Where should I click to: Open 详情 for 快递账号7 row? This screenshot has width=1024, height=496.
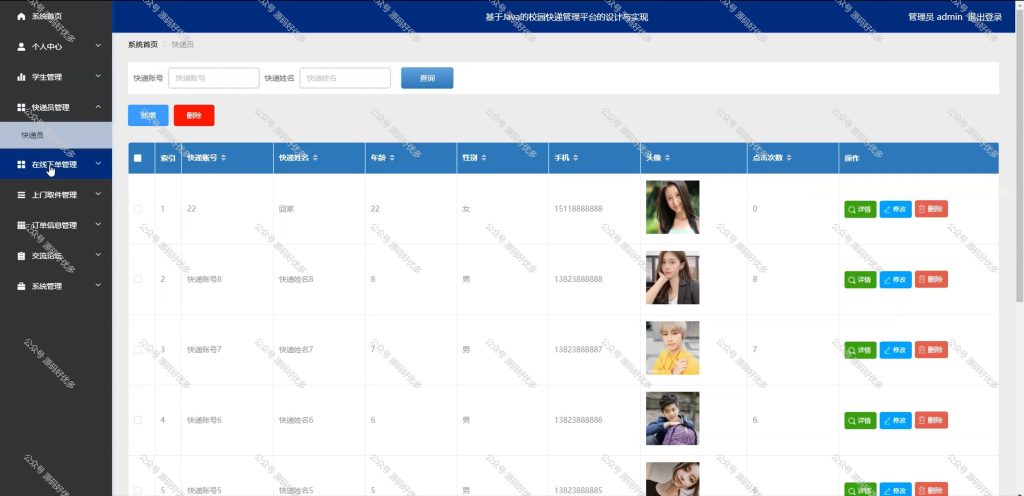860,350
